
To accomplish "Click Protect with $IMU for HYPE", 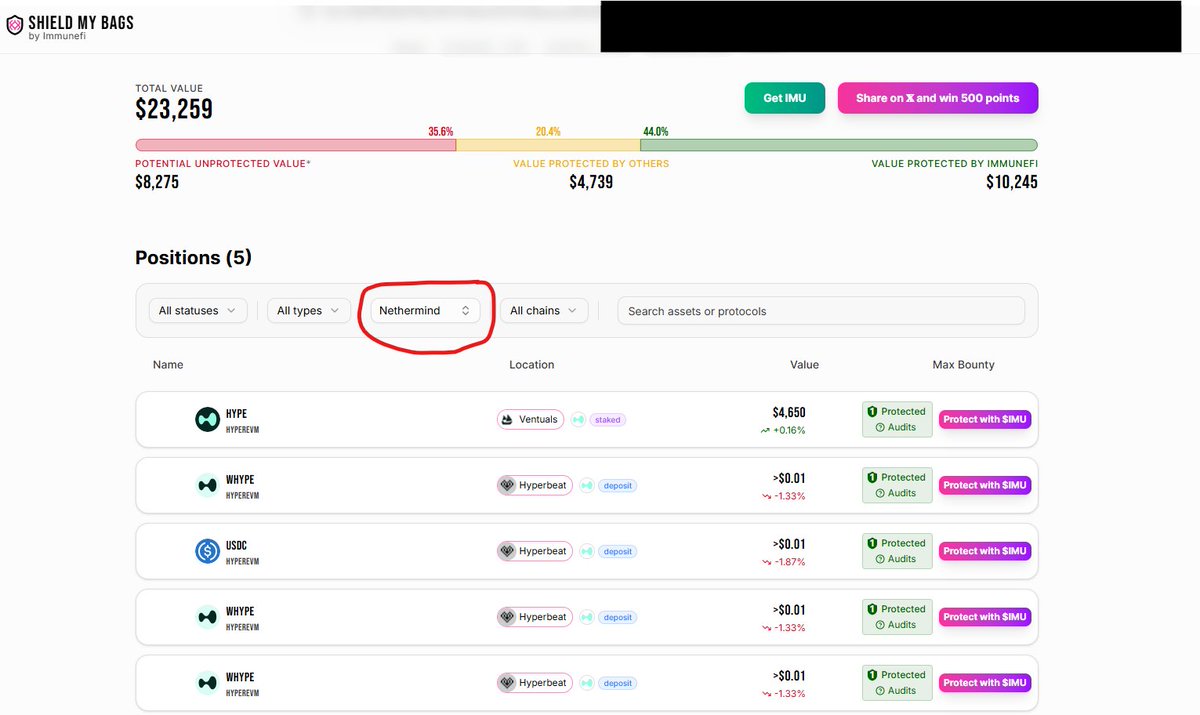I will coord(984,420).
